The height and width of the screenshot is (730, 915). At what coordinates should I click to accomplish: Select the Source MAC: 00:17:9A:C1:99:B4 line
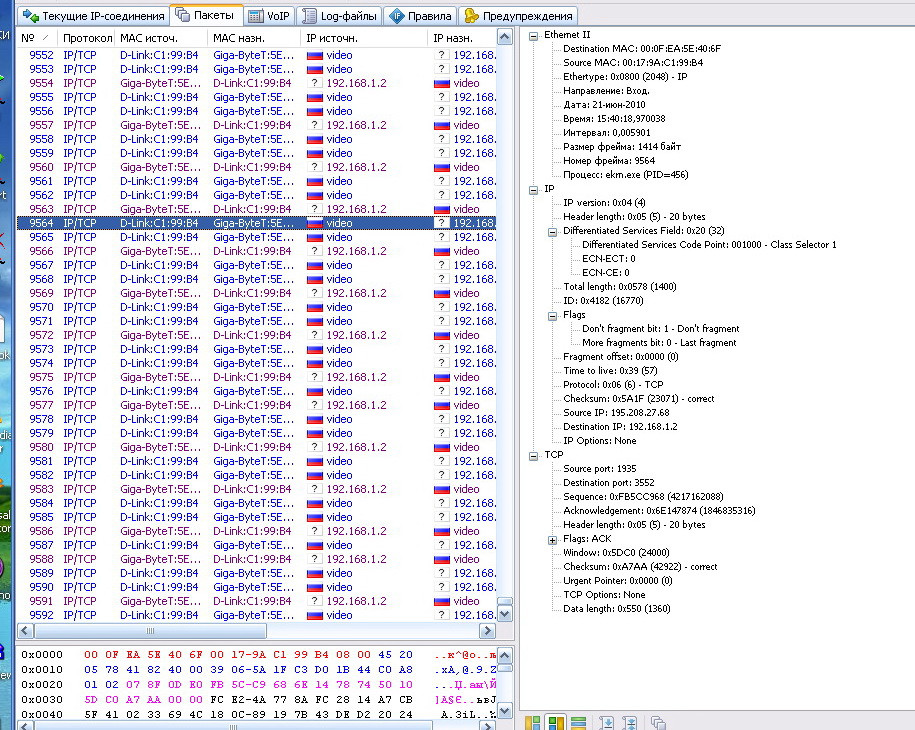633,63
